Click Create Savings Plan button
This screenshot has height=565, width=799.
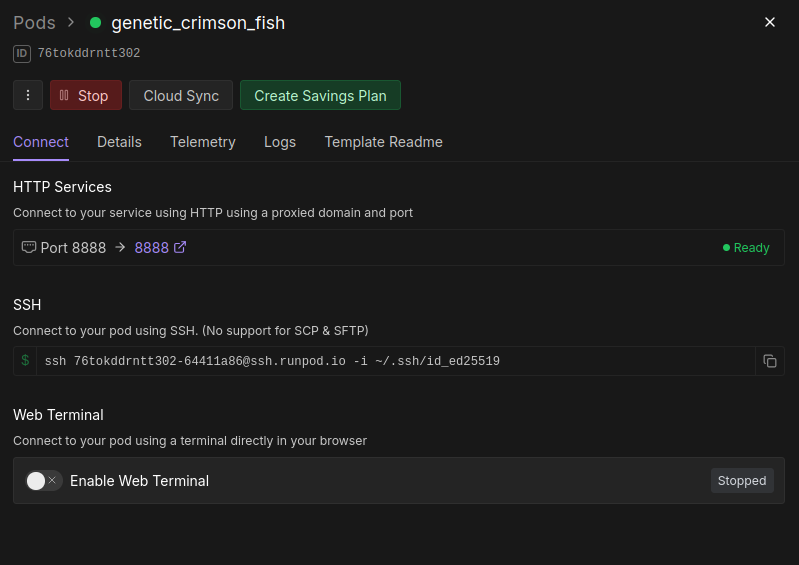point(320,95)
